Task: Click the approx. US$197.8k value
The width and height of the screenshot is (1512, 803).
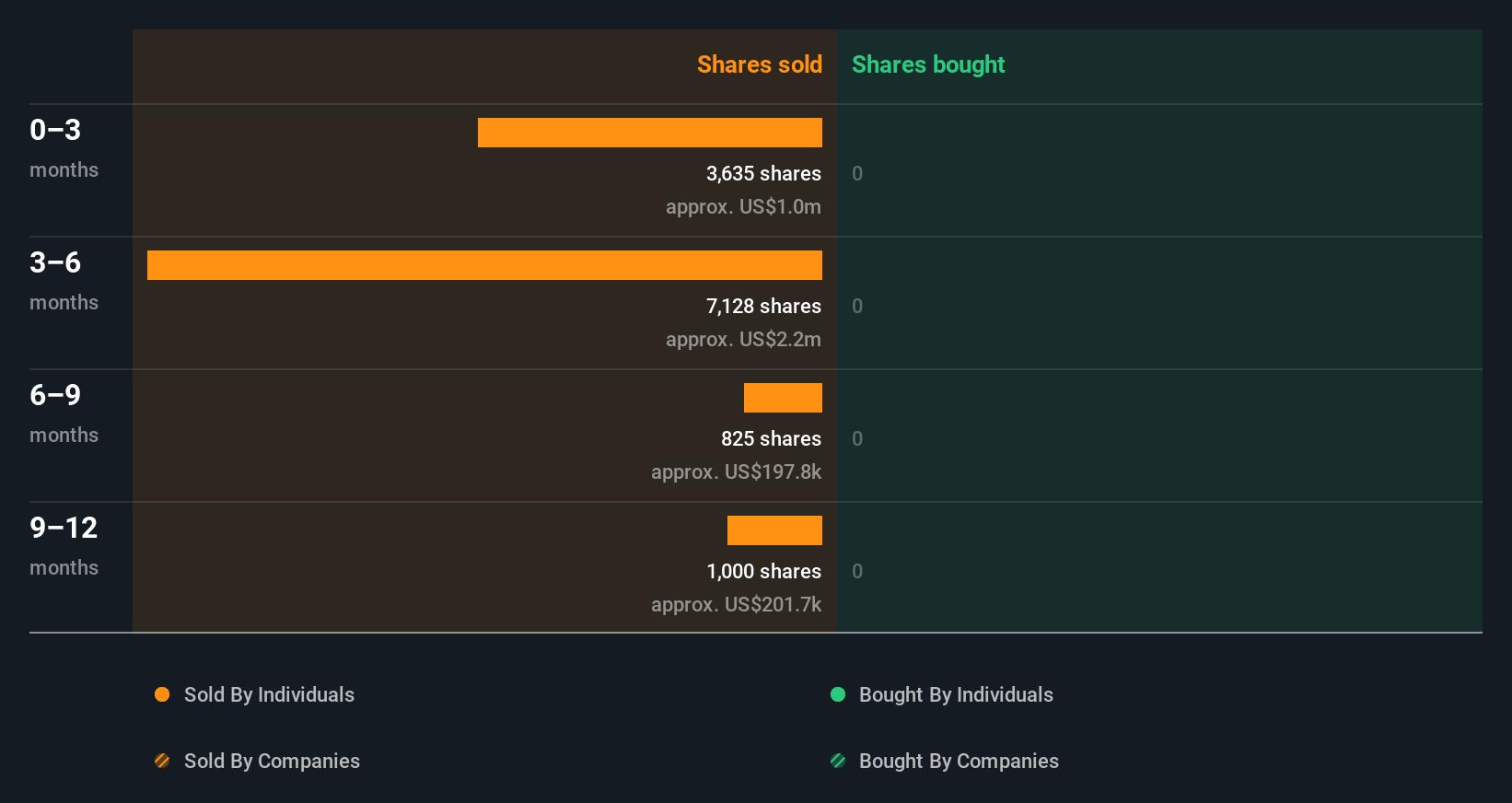Action: (x=736, y=471)
